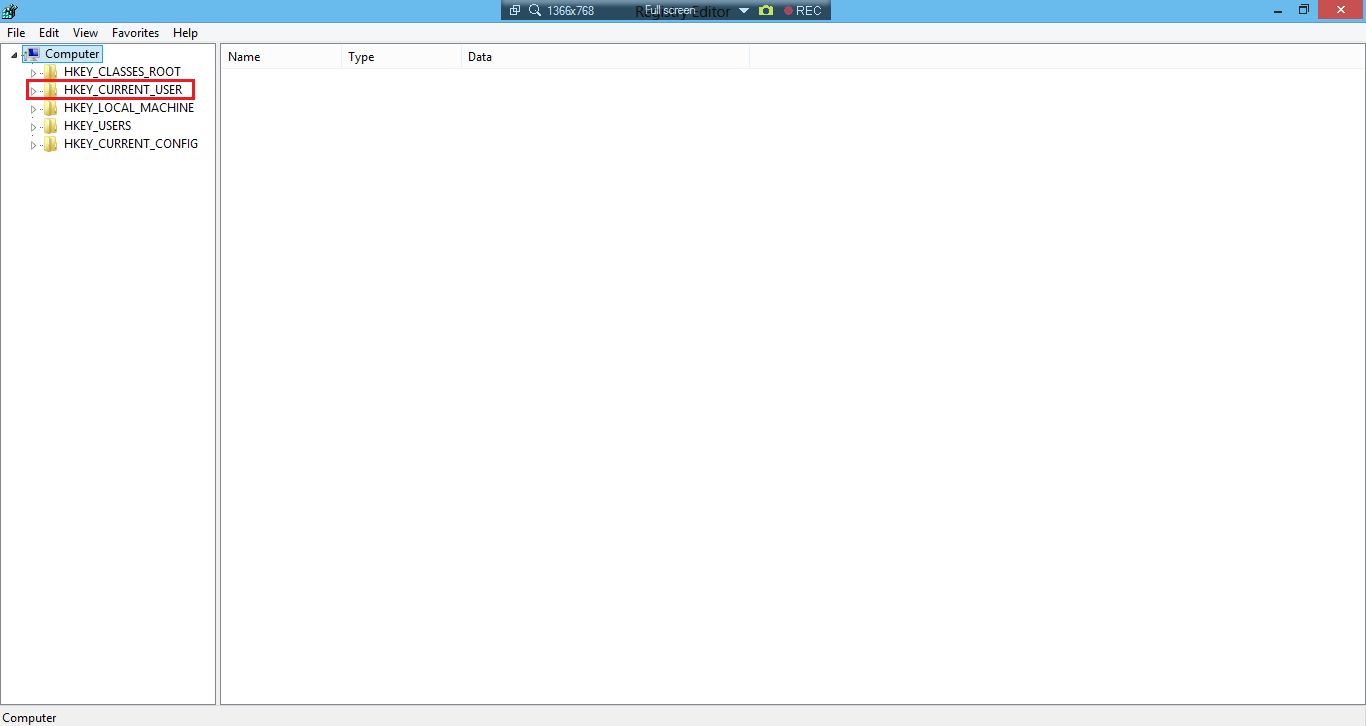Click the camera screenshot icon in recorder bar

766,10
